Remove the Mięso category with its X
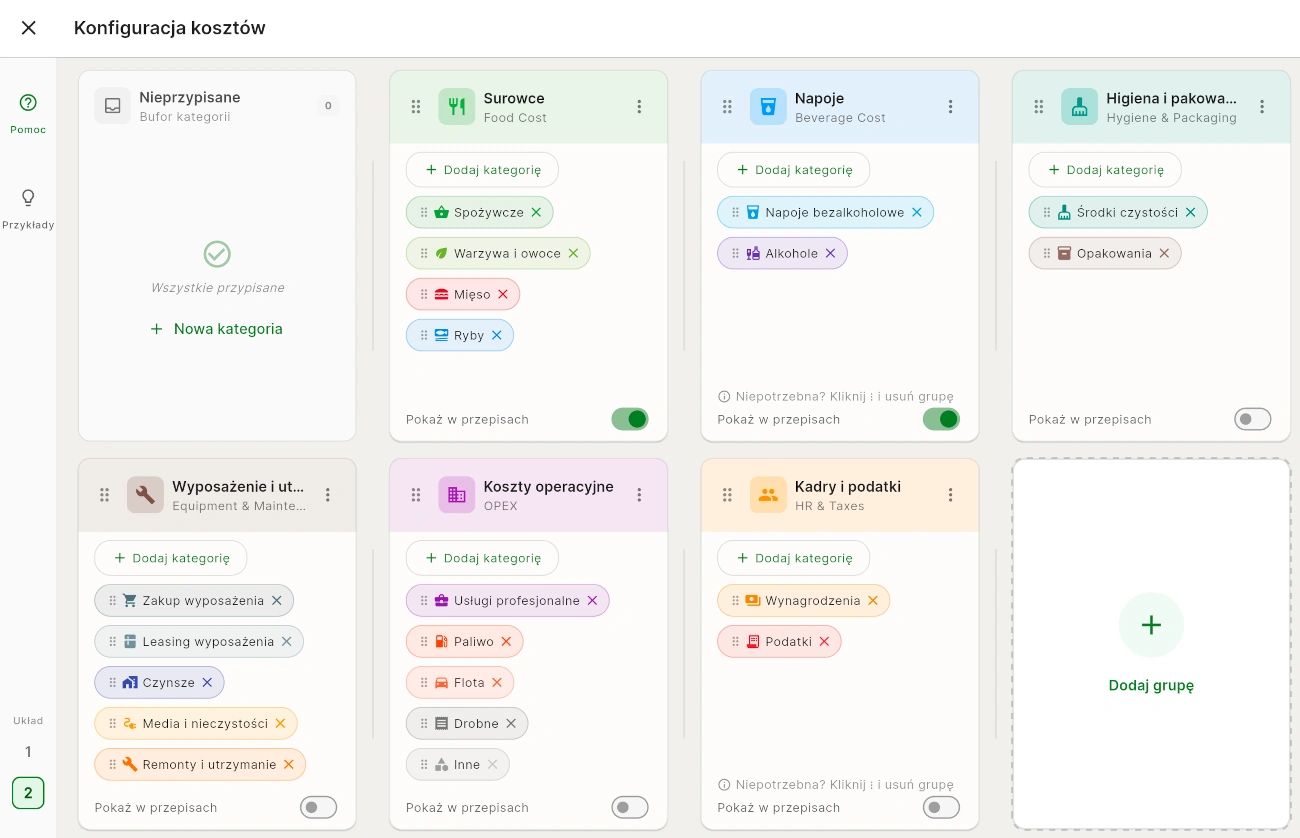 (x=503, y=294)
